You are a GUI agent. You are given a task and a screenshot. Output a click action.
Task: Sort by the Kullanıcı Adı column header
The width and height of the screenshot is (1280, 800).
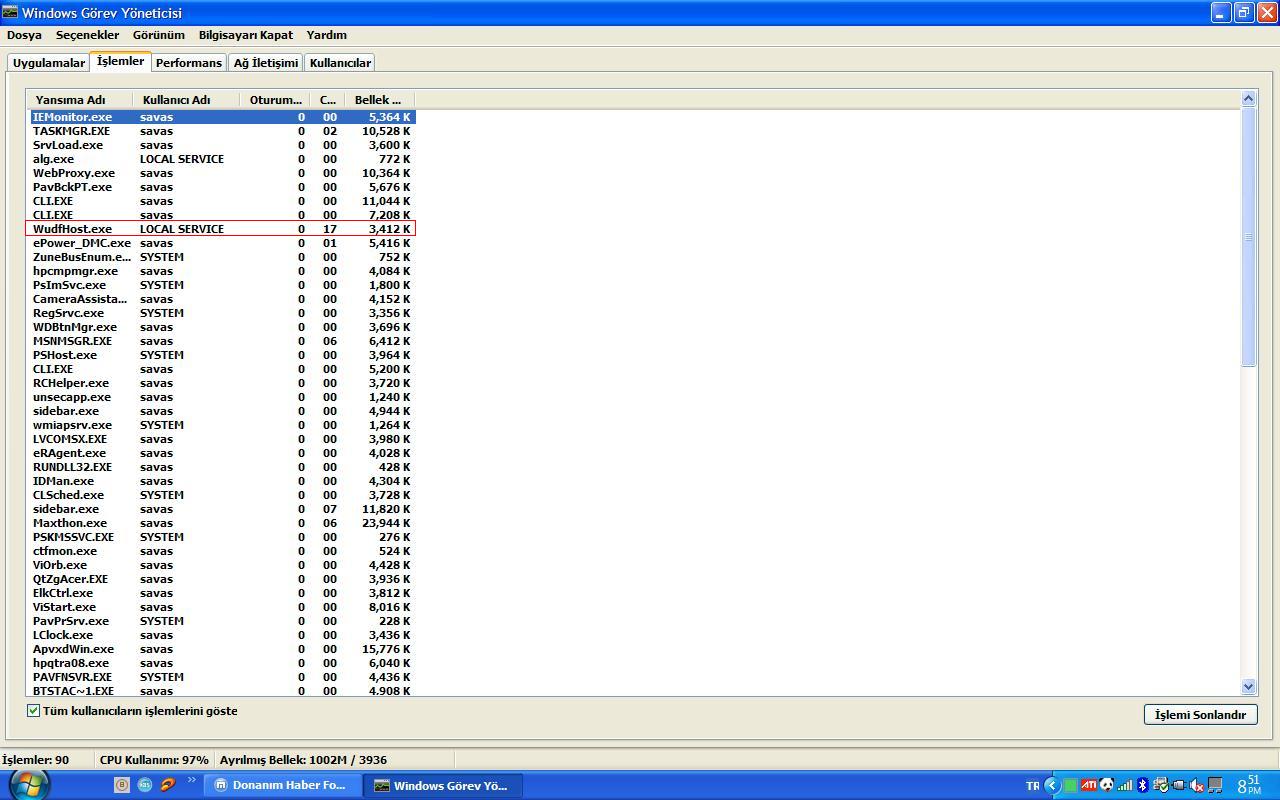pyautogui.click(x=186, y=100)
